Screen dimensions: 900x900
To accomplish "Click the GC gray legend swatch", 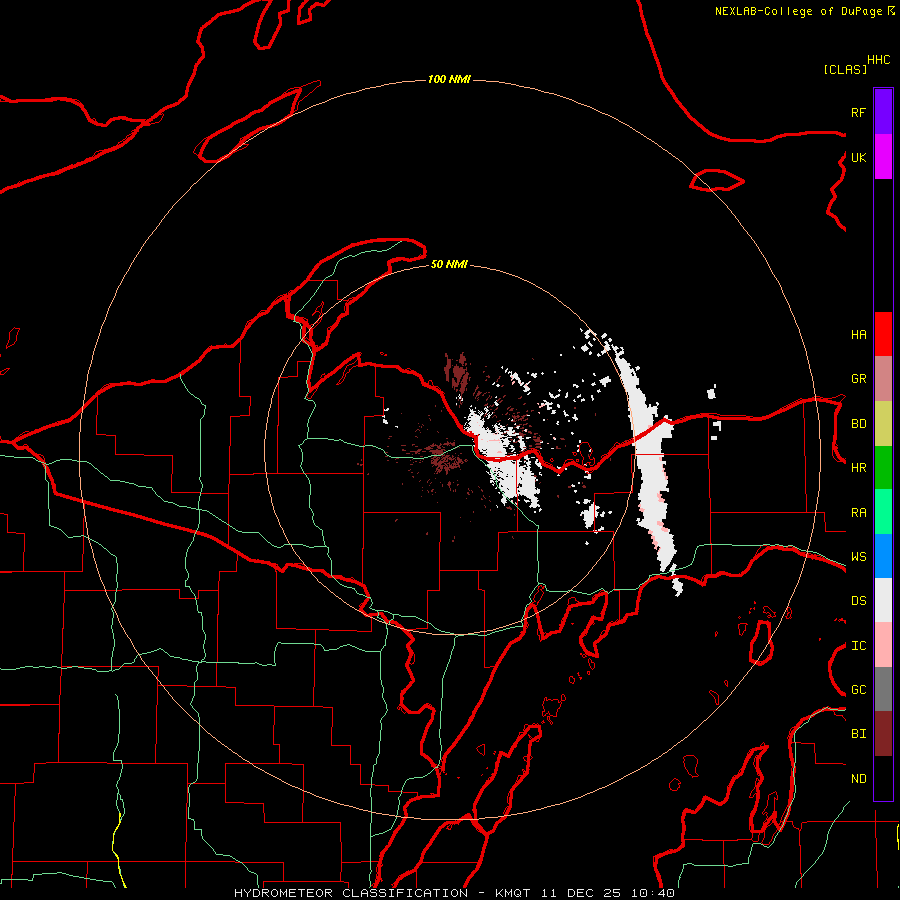I will coord(883,689).
